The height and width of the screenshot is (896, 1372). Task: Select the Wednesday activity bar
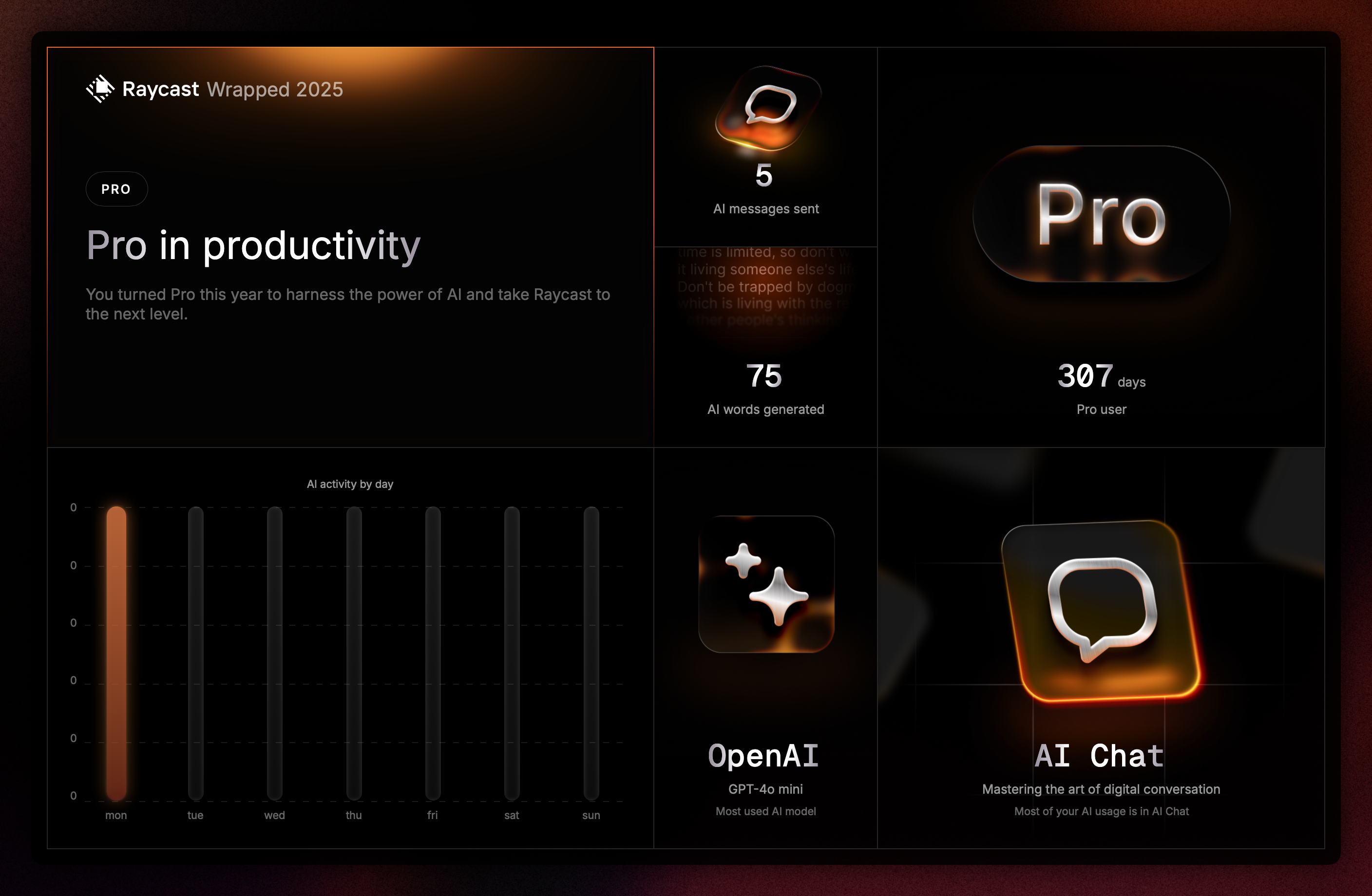(274, 653)
